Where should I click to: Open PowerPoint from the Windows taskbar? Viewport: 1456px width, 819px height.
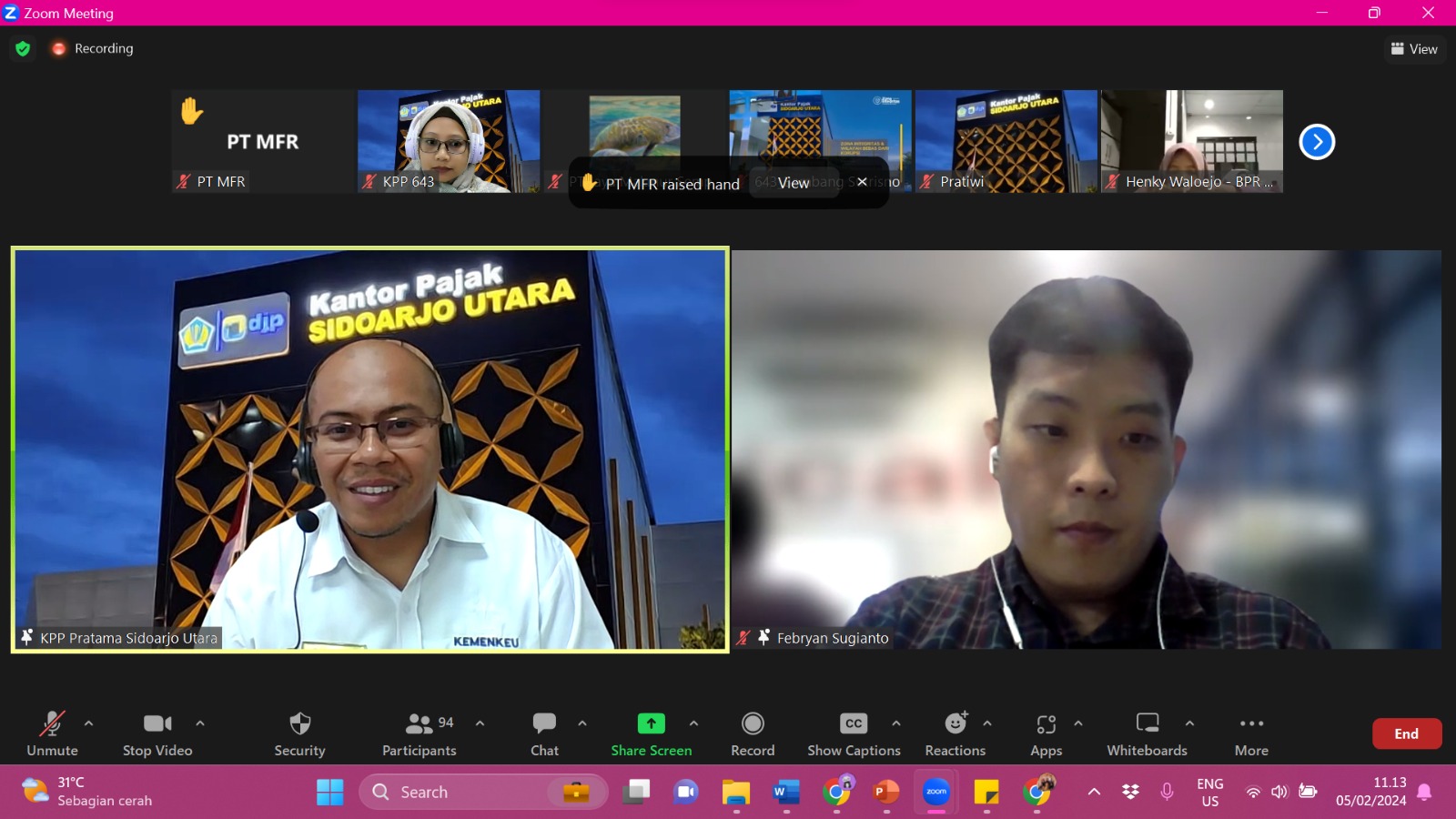tap(885, 793)
